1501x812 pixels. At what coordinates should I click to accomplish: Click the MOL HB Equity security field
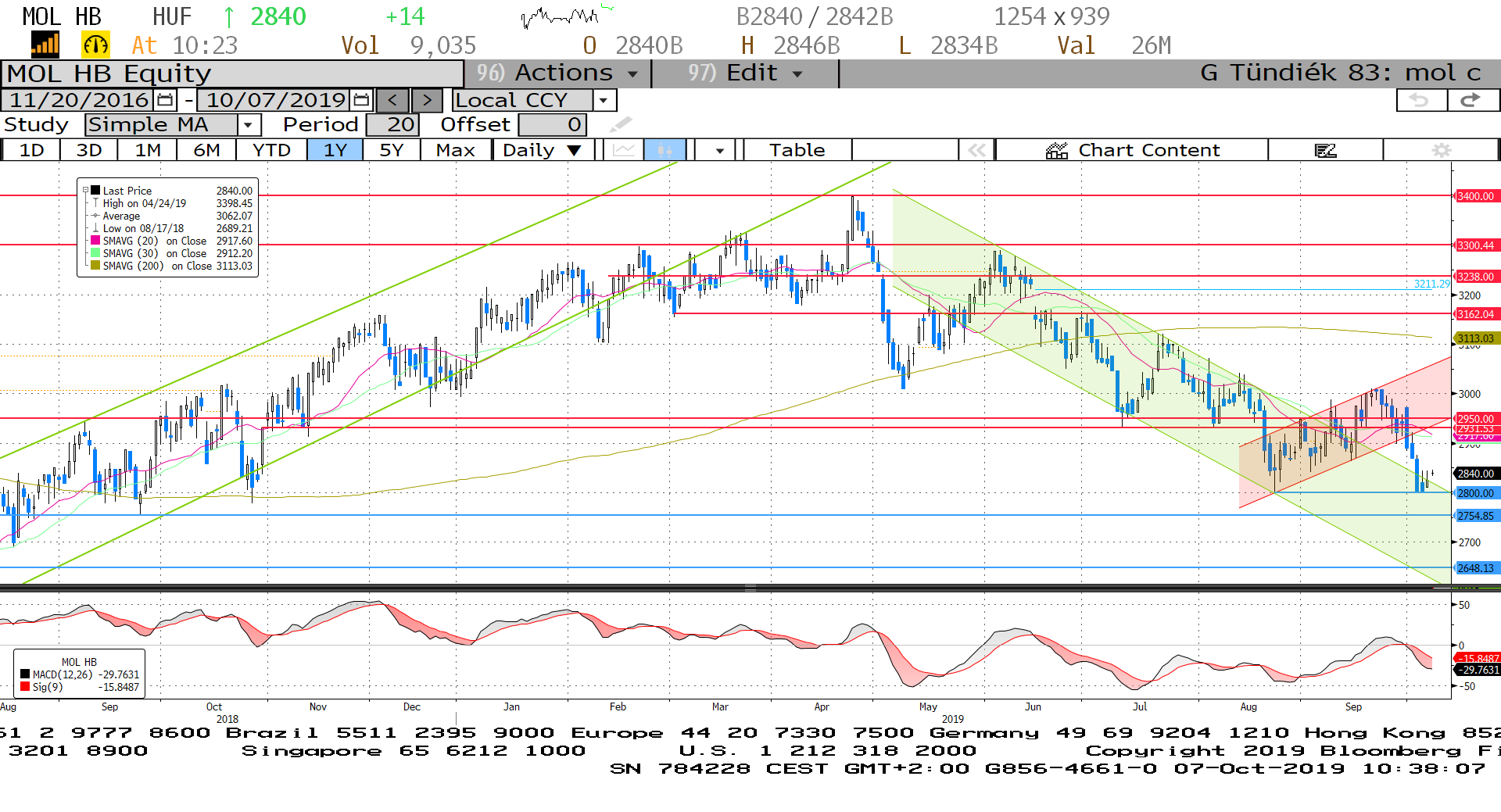point(232,73)
